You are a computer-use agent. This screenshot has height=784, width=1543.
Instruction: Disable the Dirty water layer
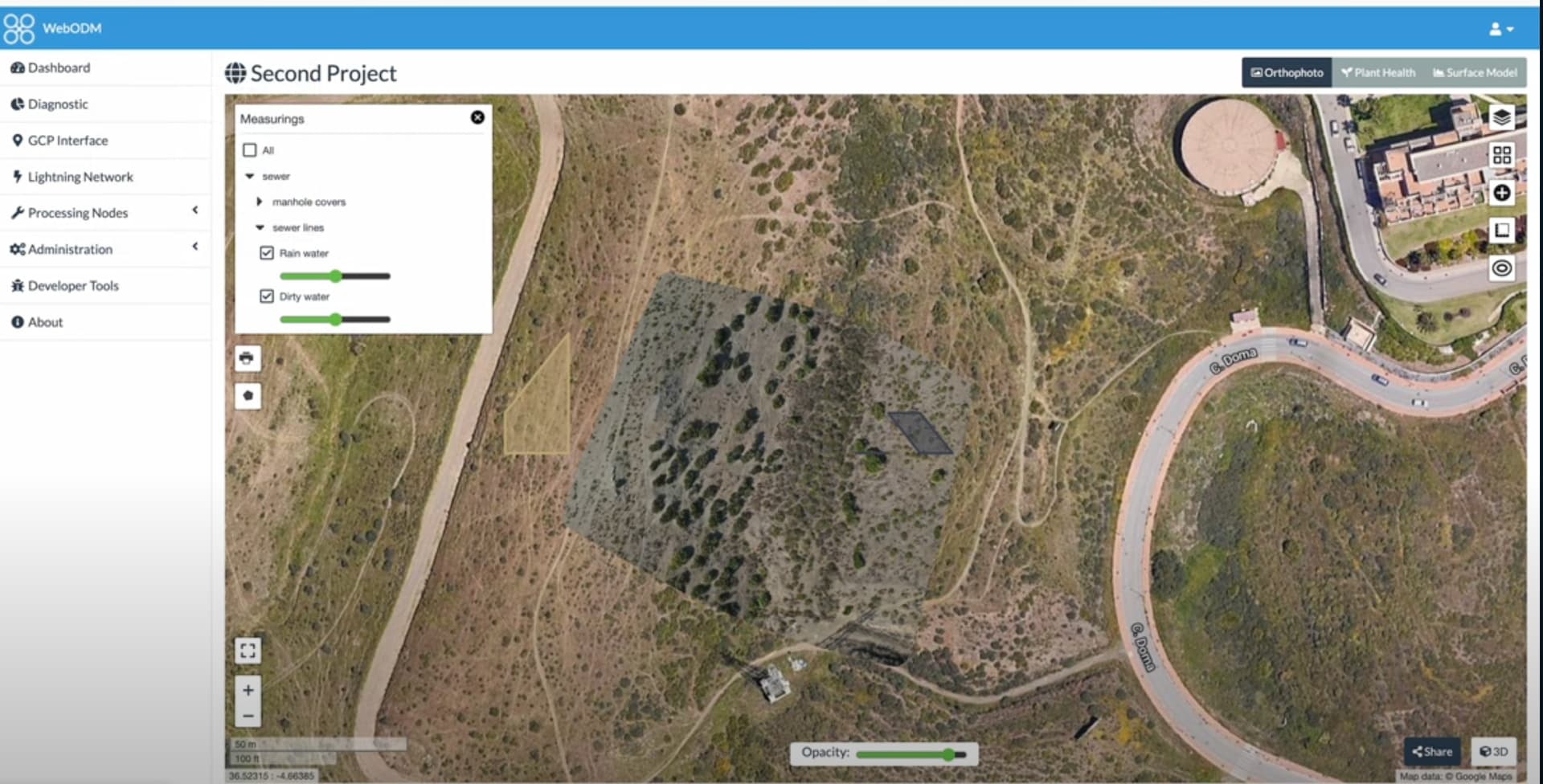click(x=266, y=296)
